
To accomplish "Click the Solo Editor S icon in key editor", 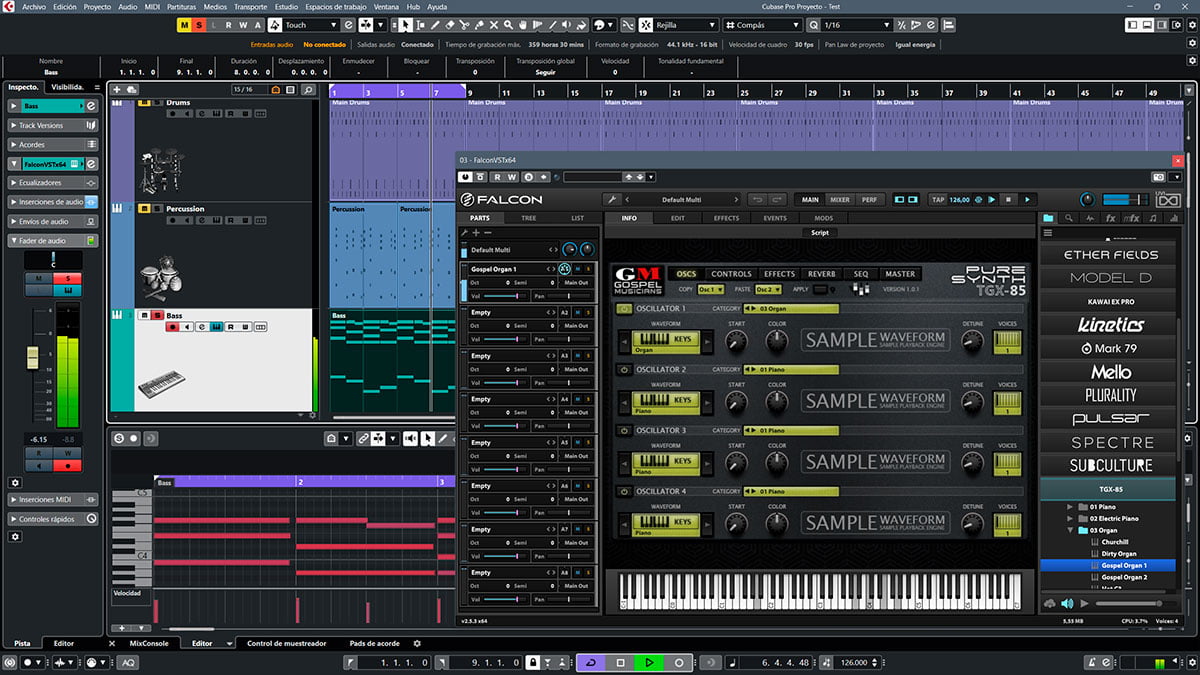I will [x=119, y=438].
